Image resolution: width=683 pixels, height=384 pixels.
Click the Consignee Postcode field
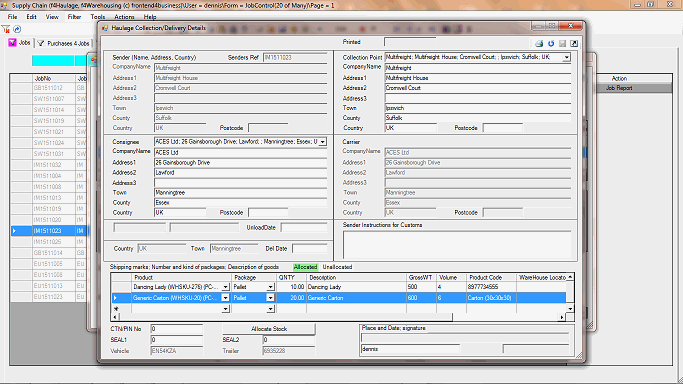(267, 212)
